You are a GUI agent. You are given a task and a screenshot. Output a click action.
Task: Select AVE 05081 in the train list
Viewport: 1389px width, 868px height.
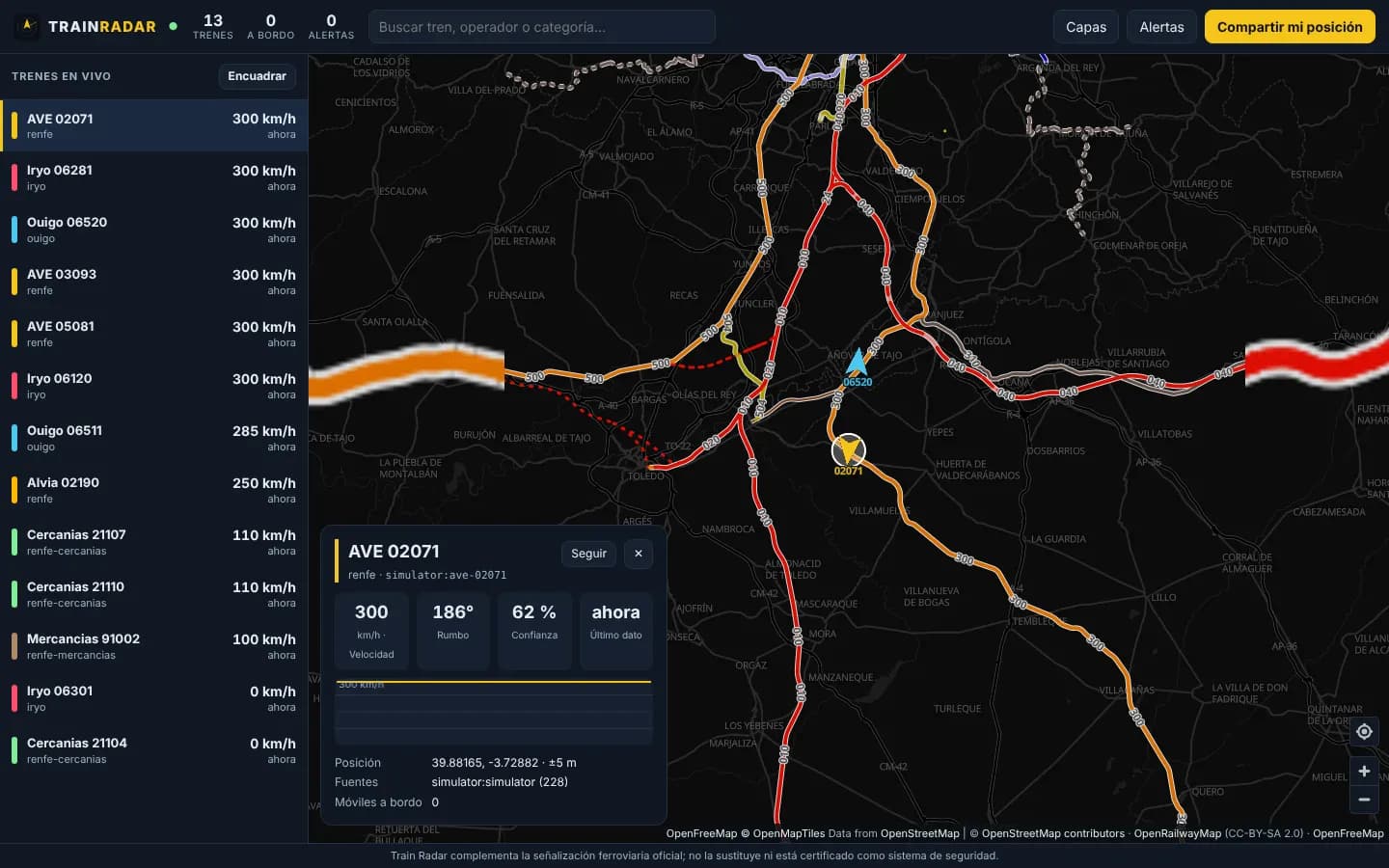tap(154, 334)
